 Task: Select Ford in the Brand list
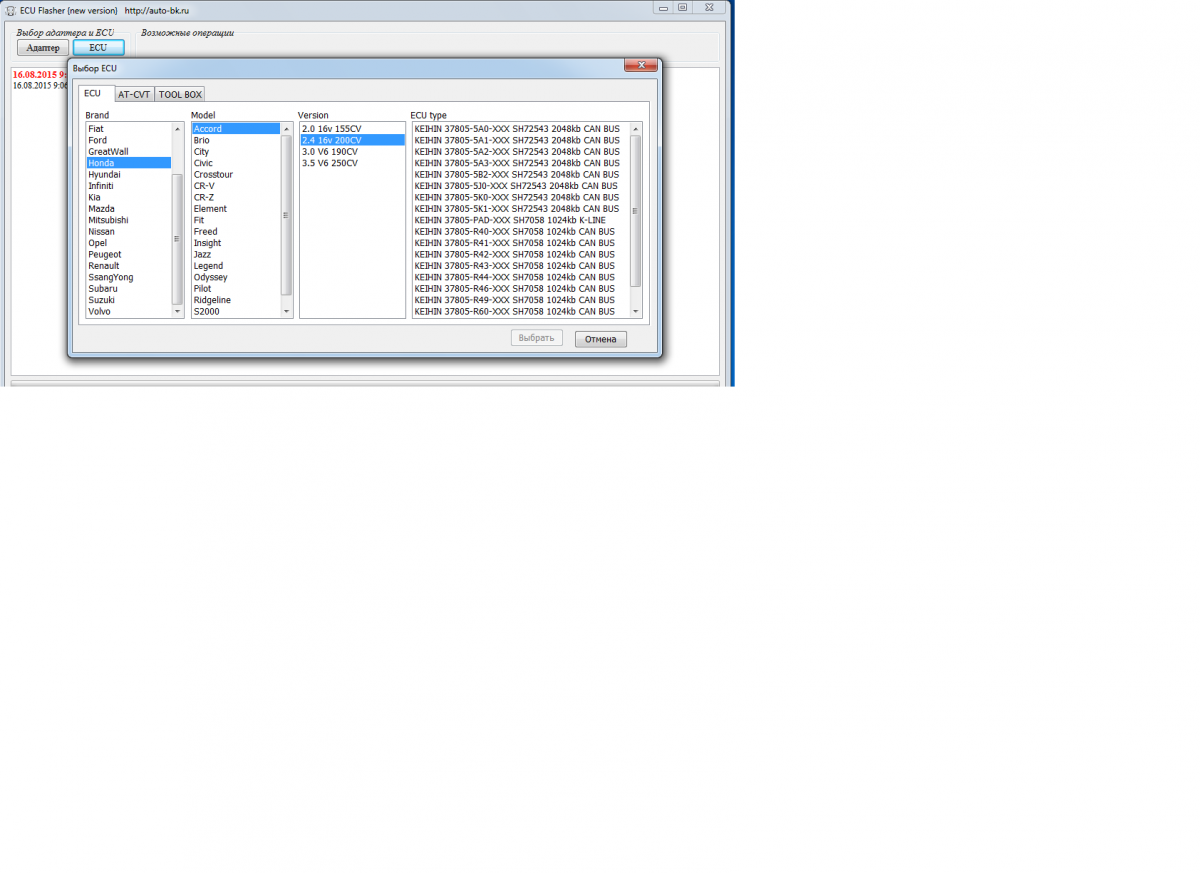click(128, 141)
